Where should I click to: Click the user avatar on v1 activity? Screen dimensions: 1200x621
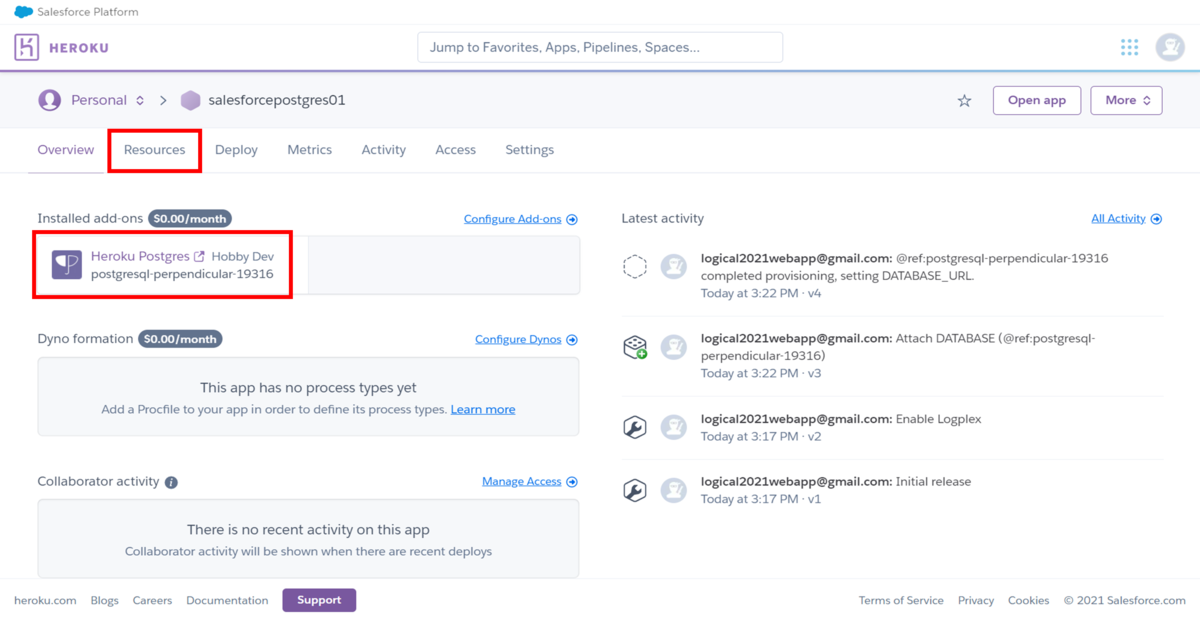coord(674,490)
